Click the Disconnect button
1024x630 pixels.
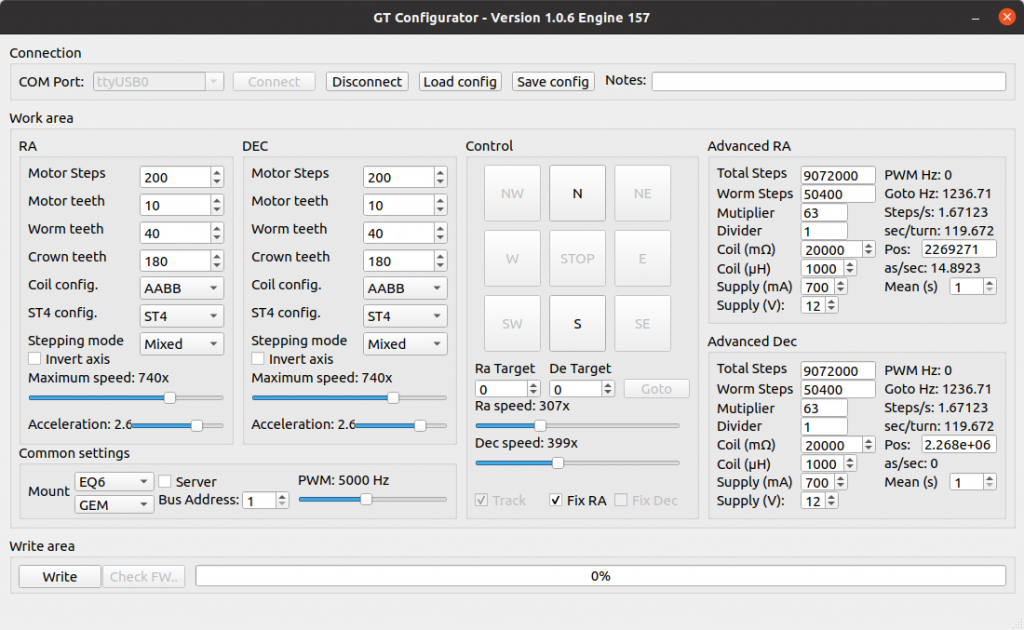tap(367, 82)
